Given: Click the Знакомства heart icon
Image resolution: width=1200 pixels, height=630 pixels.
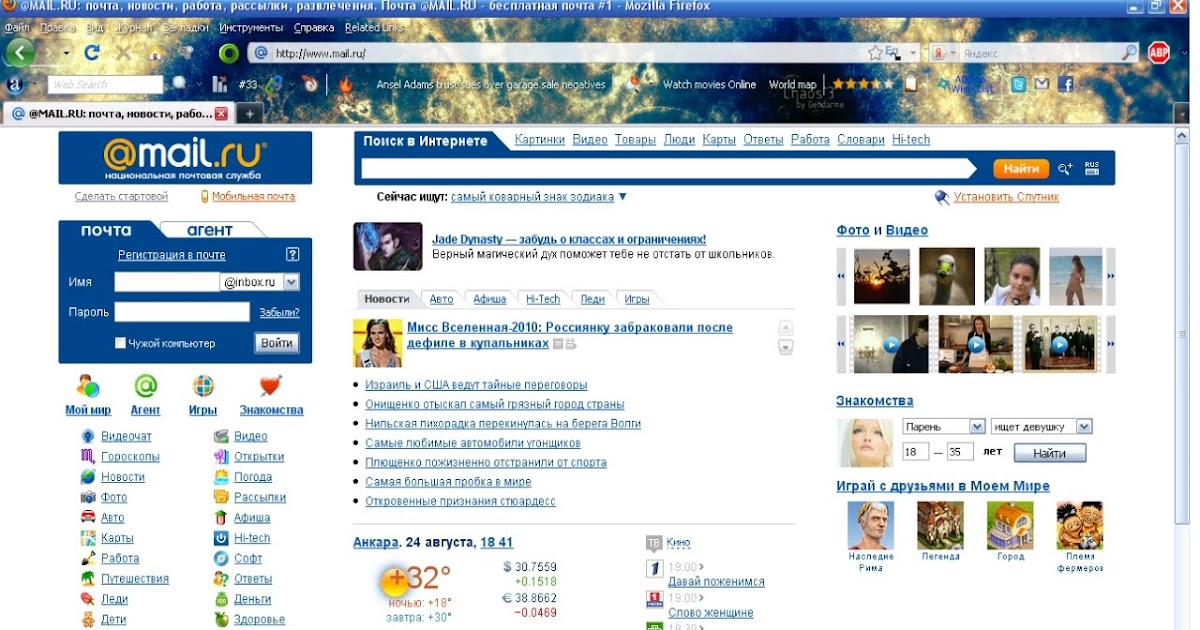Looking at the screenshot, I should tap(271, 386).
